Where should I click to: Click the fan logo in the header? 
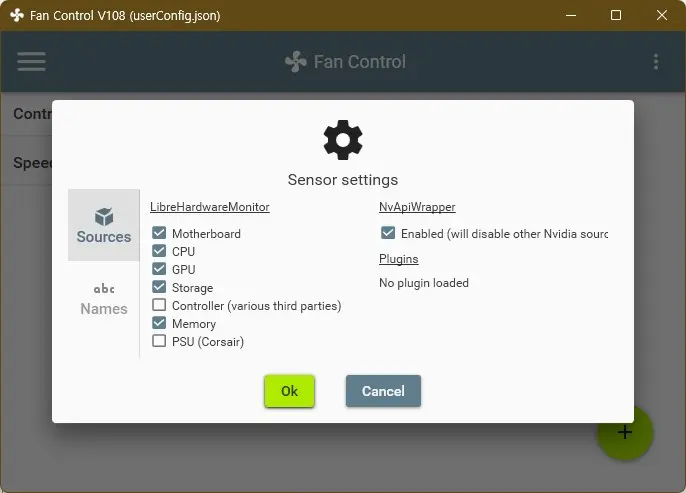tap(296, 62)
